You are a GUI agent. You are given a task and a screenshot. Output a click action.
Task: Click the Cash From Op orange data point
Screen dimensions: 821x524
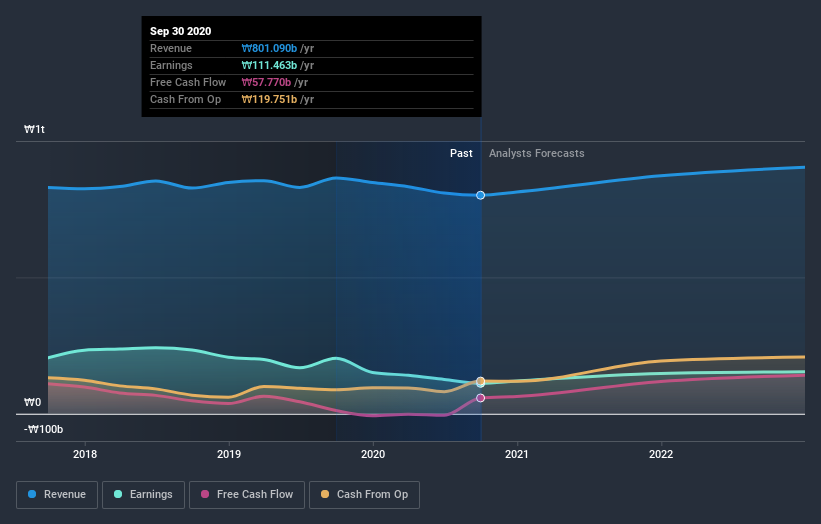(480, 381)
